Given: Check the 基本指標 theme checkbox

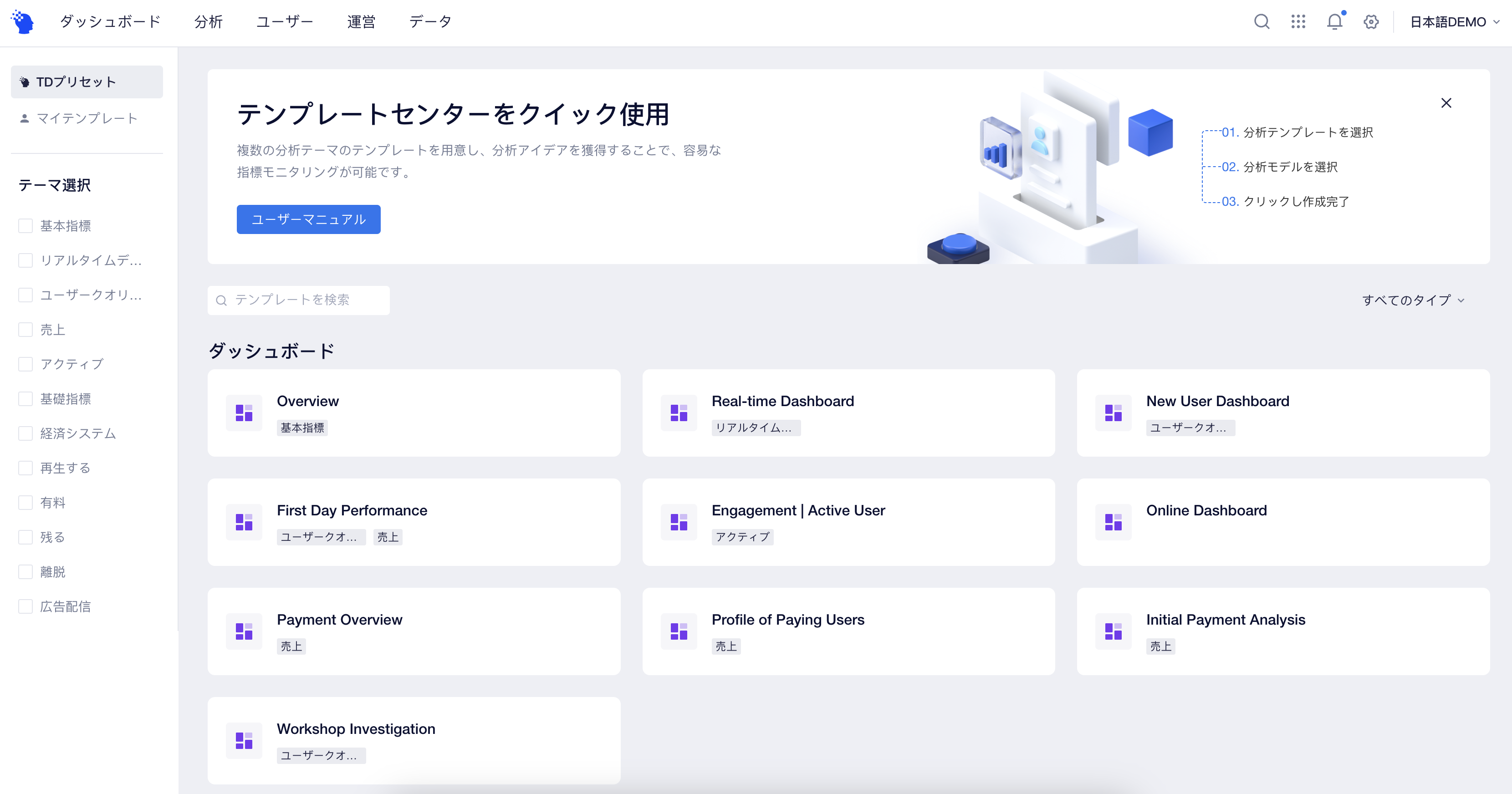Looking at the screenshot, I should tap(25, 226).
